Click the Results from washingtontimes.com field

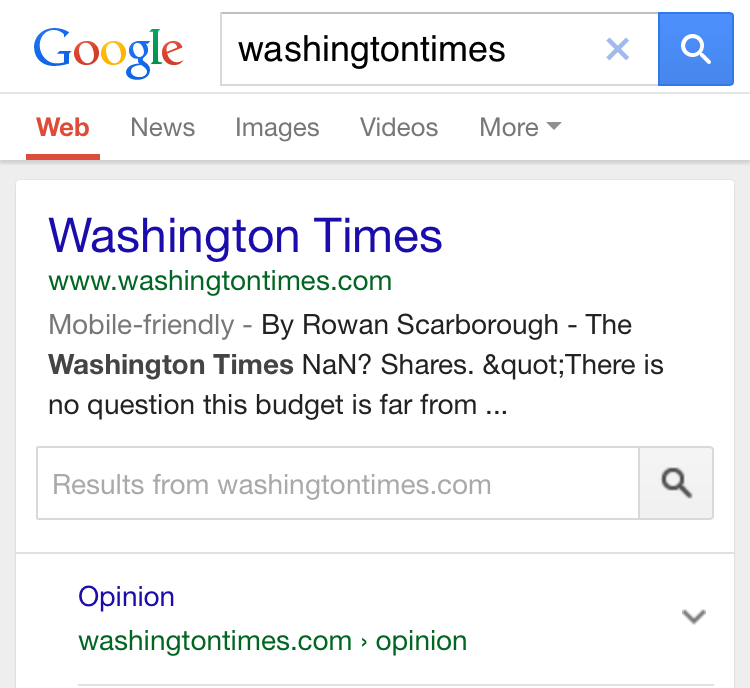pyautogui.click(x=338, y=485)
